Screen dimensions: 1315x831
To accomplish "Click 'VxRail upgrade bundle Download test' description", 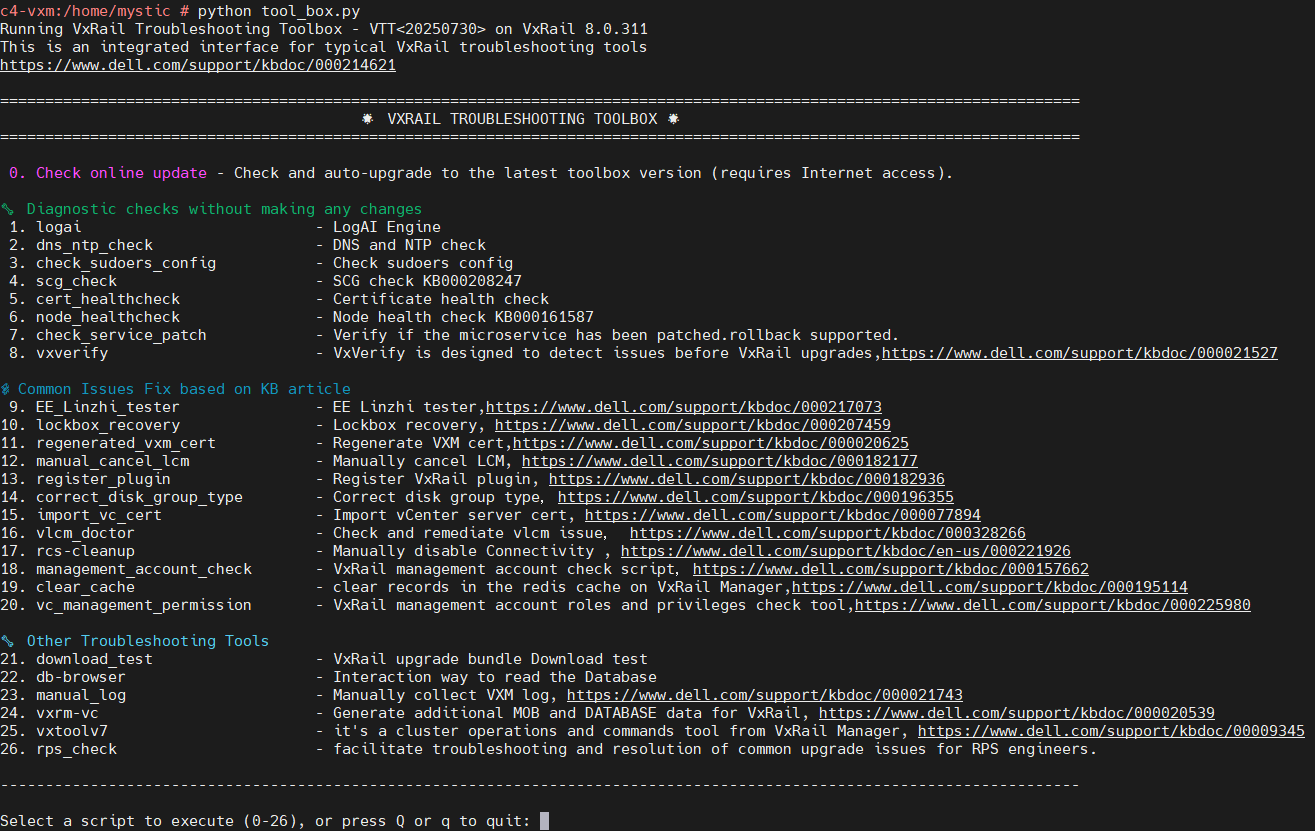I will 490,659.
